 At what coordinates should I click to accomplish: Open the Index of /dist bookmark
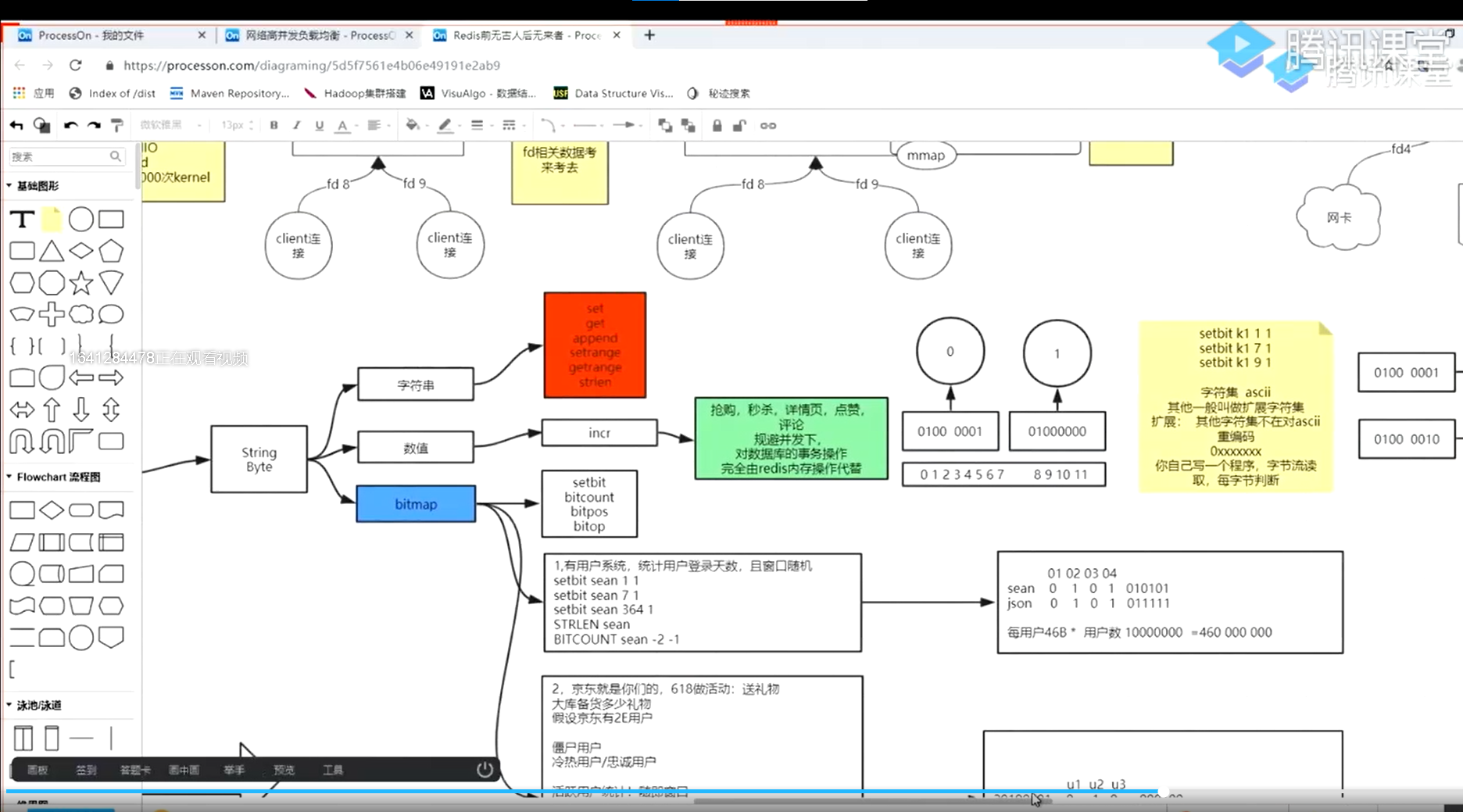pyautogui.click(x=113, y=93)
